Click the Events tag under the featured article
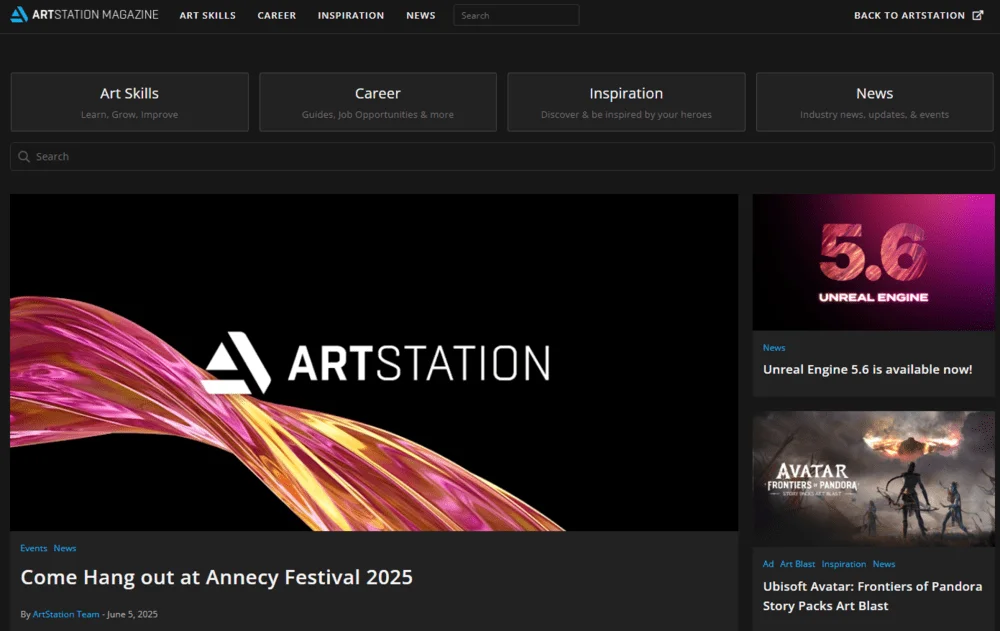The width and height of the screenshot is (1000, 631). pyautogui.click(x=33, y=548)
